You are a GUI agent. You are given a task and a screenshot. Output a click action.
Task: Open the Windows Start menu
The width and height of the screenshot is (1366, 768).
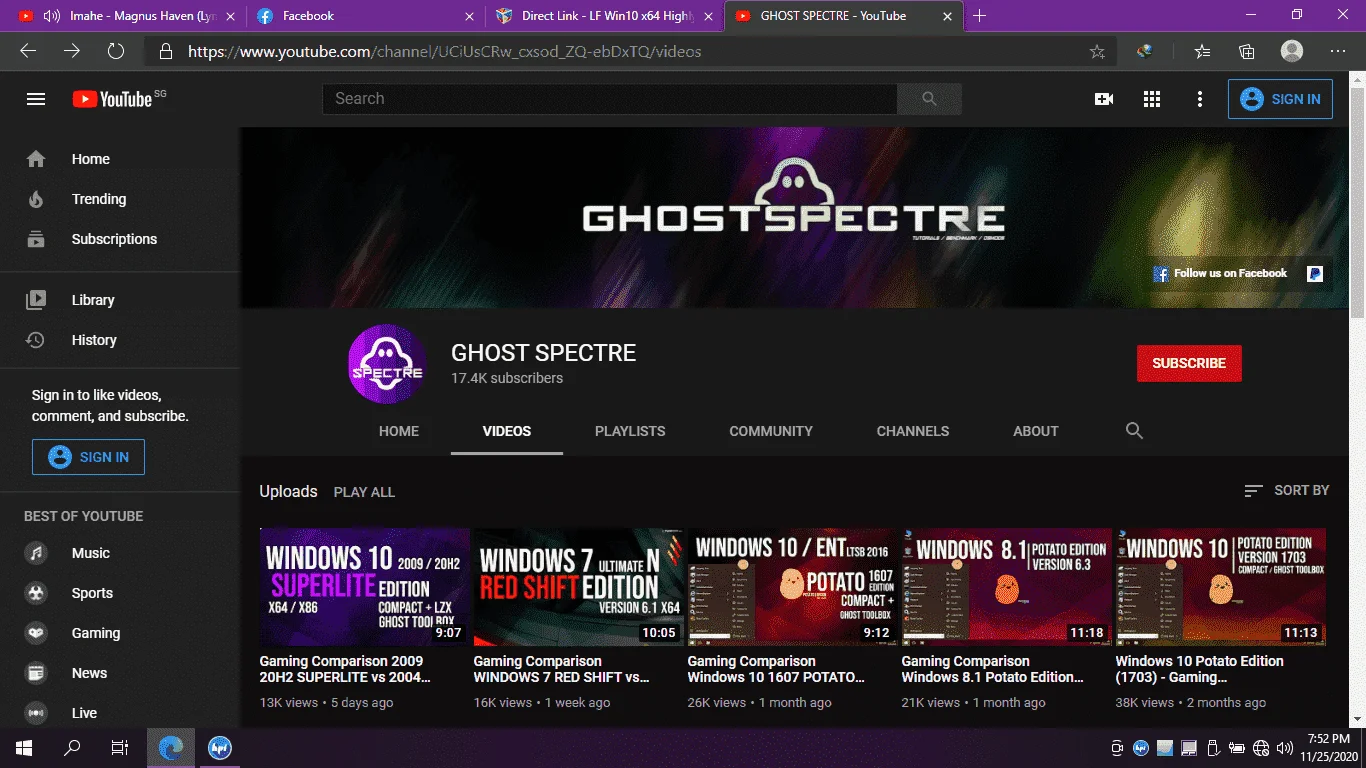(x=23, y=748)
